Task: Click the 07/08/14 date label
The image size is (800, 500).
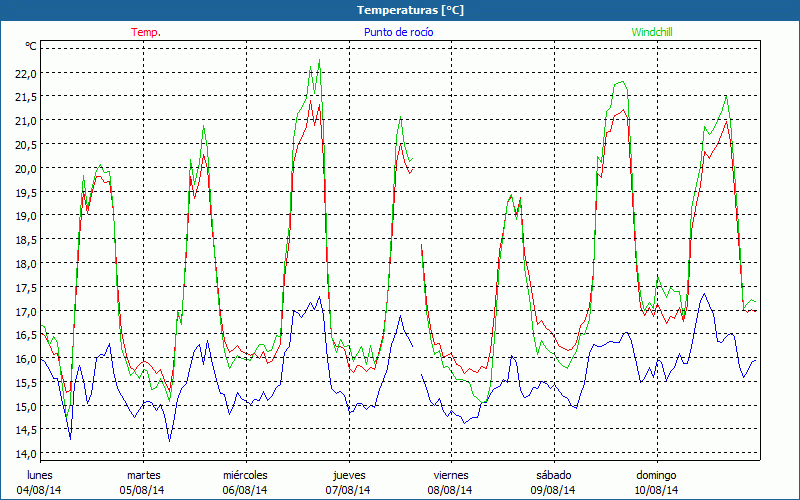Action: [348, 490]
